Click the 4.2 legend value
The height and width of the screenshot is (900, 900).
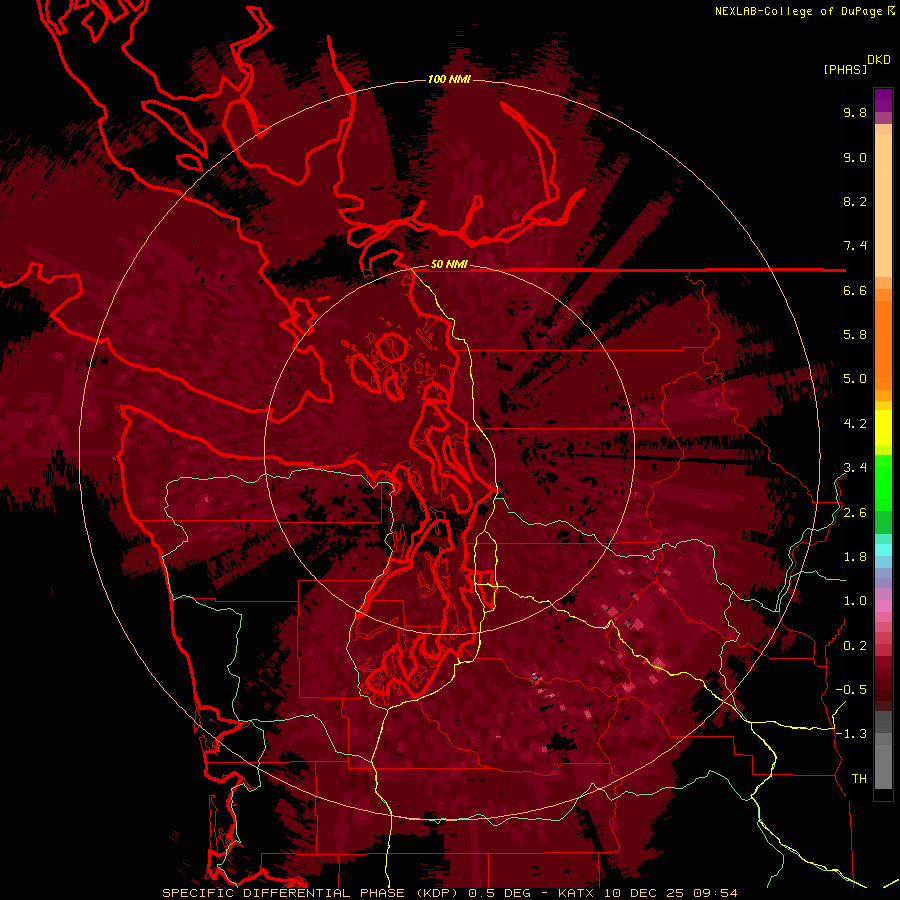pyautogui.click(x=855, y=424)
